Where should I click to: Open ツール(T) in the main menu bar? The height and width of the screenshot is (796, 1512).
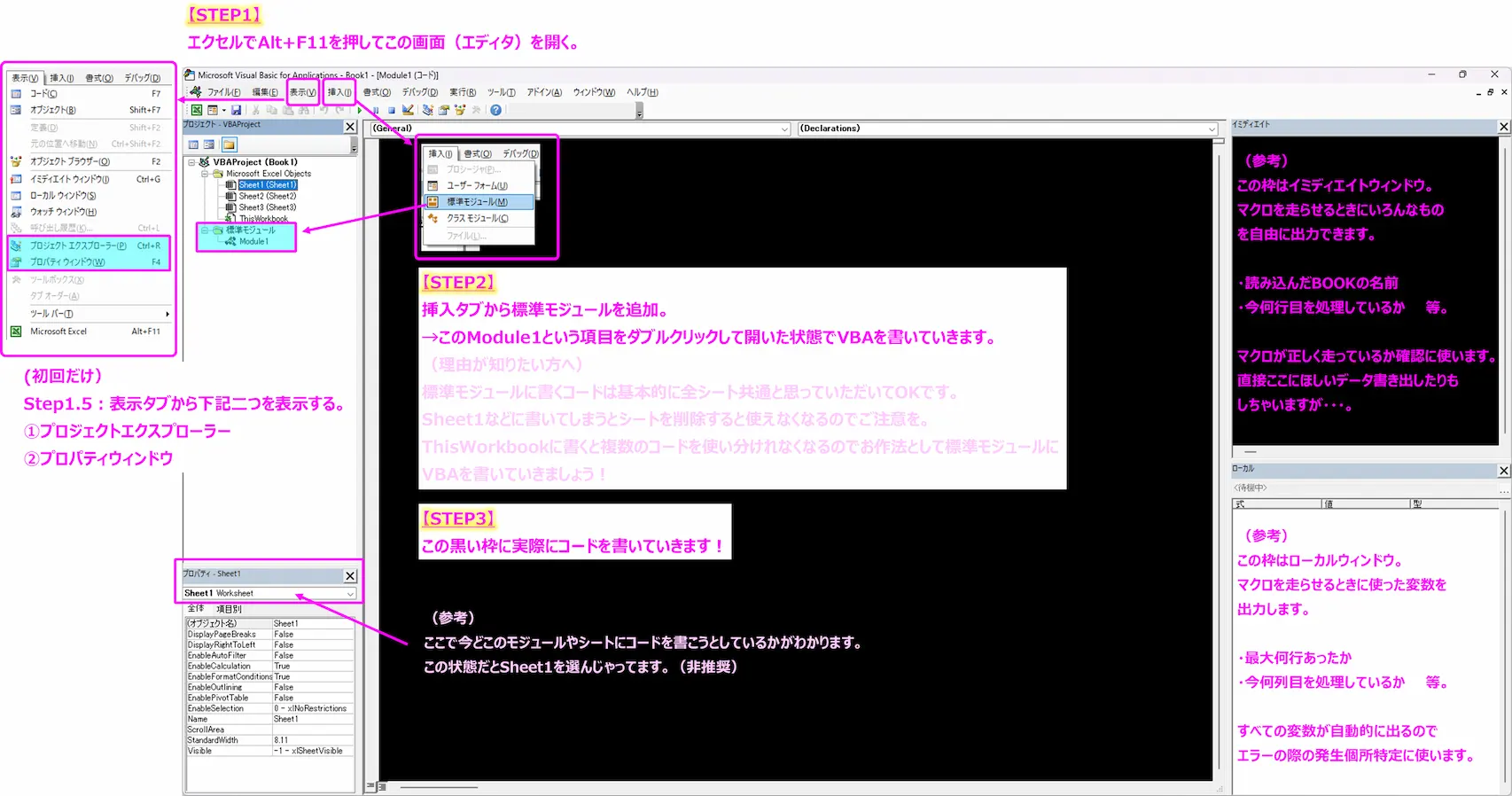tap(501, 92)
